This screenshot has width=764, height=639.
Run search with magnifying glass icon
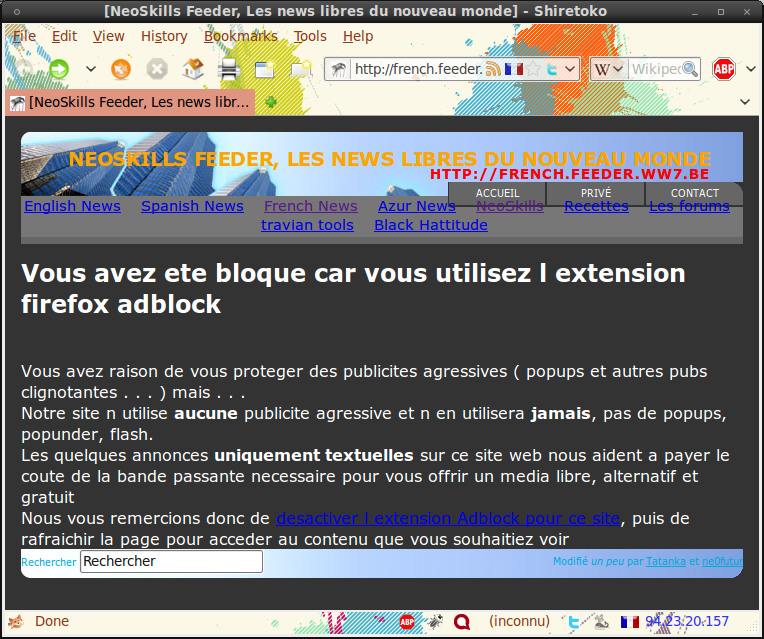[x=690, y=69]
